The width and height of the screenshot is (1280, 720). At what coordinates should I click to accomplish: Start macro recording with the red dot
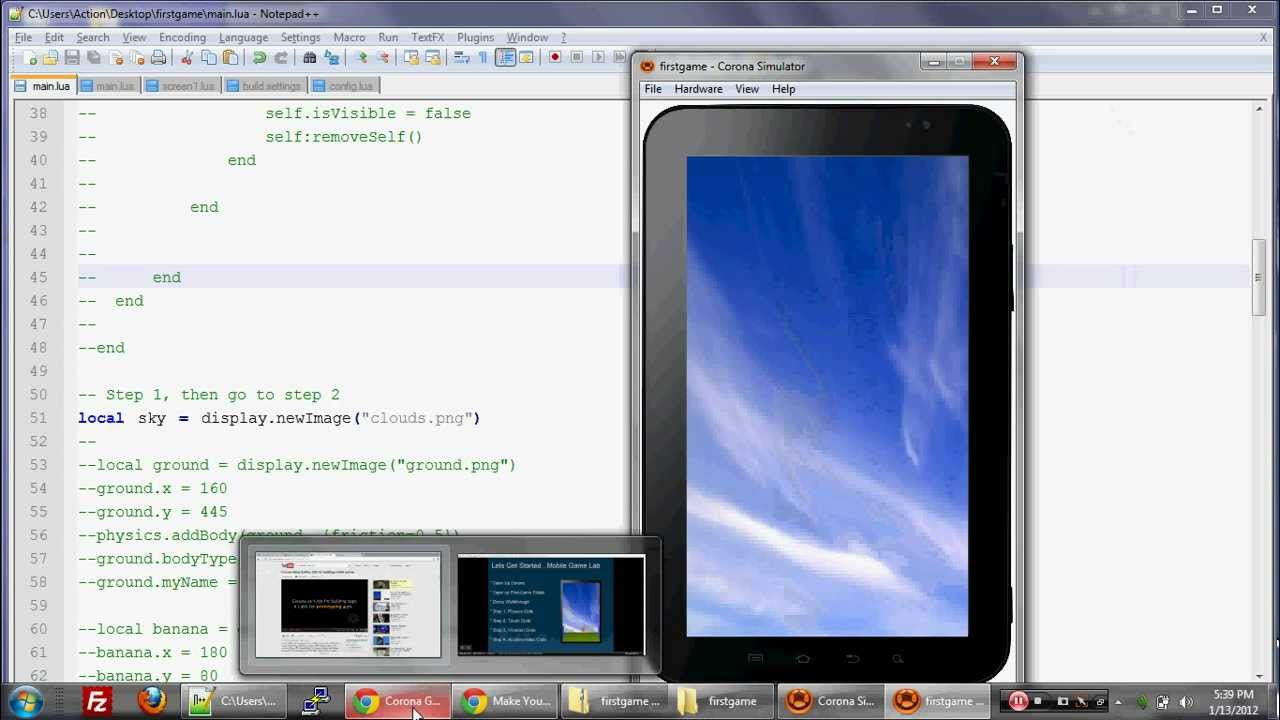[x=555, y=58]
